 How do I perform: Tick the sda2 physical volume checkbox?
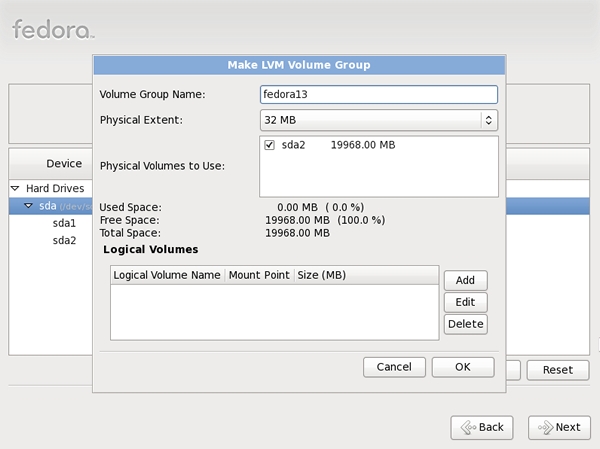point(269,145)
